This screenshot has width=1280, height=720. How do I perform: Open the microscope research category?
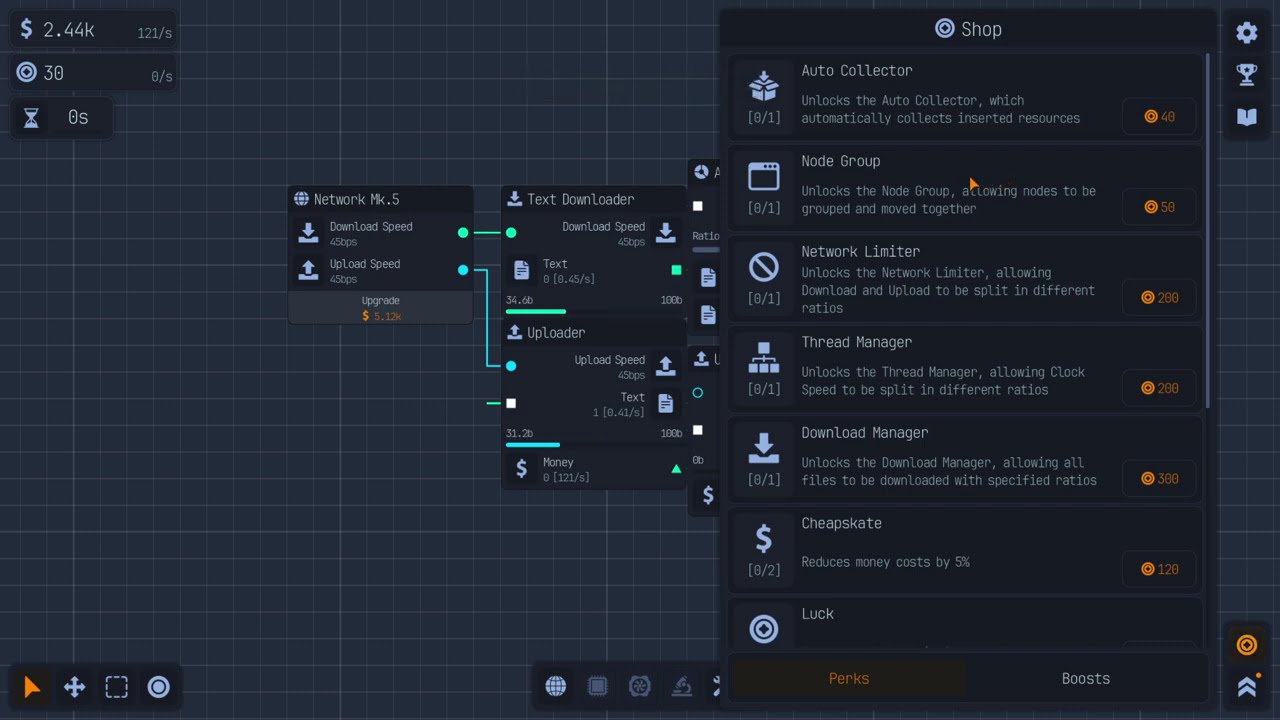pos(682,686)
